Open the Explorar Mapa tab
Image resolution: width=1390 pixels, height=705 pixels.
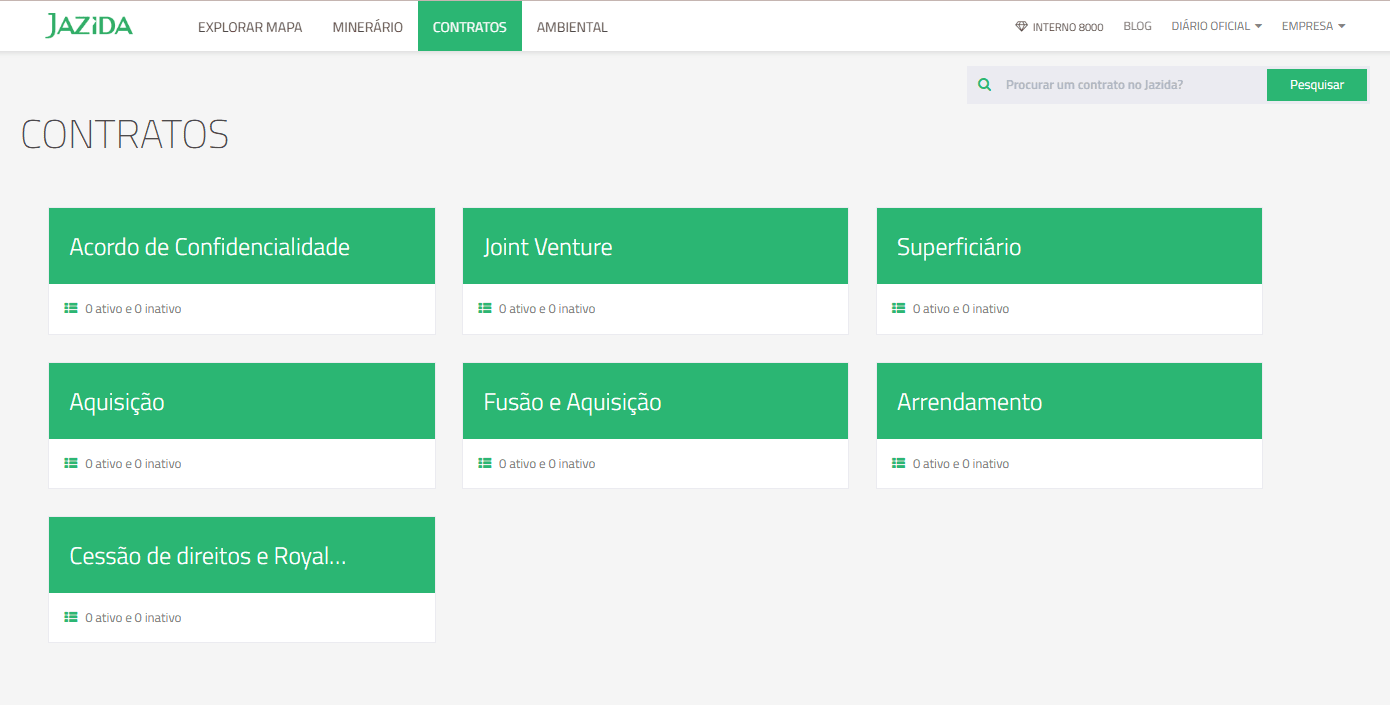[x=250, y=27]
